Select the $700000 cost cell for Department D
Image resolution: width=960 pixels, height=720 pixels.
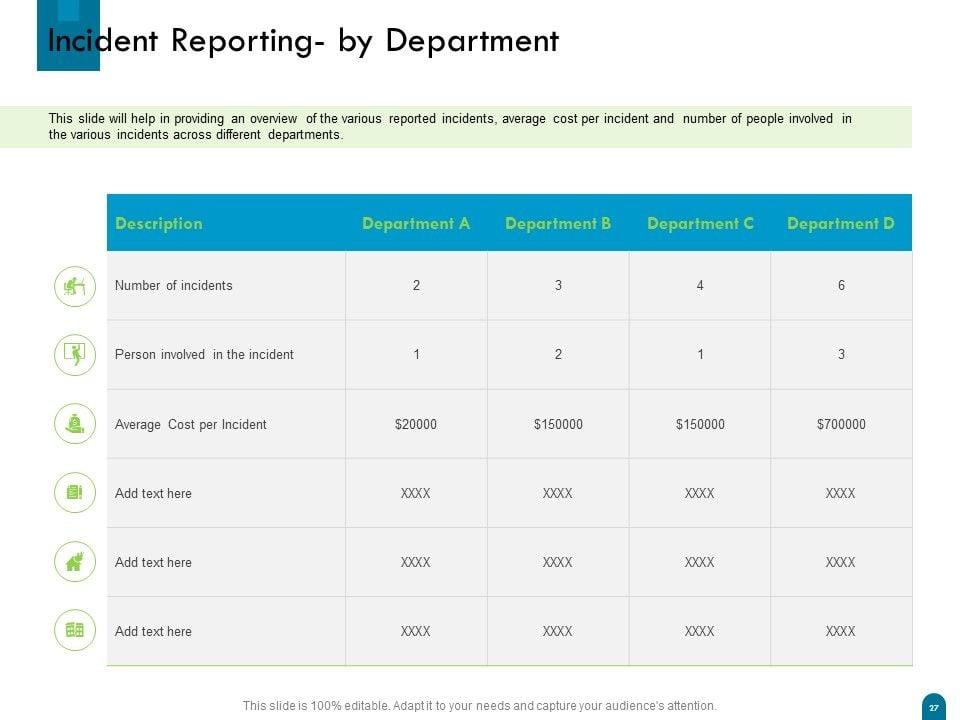pyautogui.click(x=841, y=424)
